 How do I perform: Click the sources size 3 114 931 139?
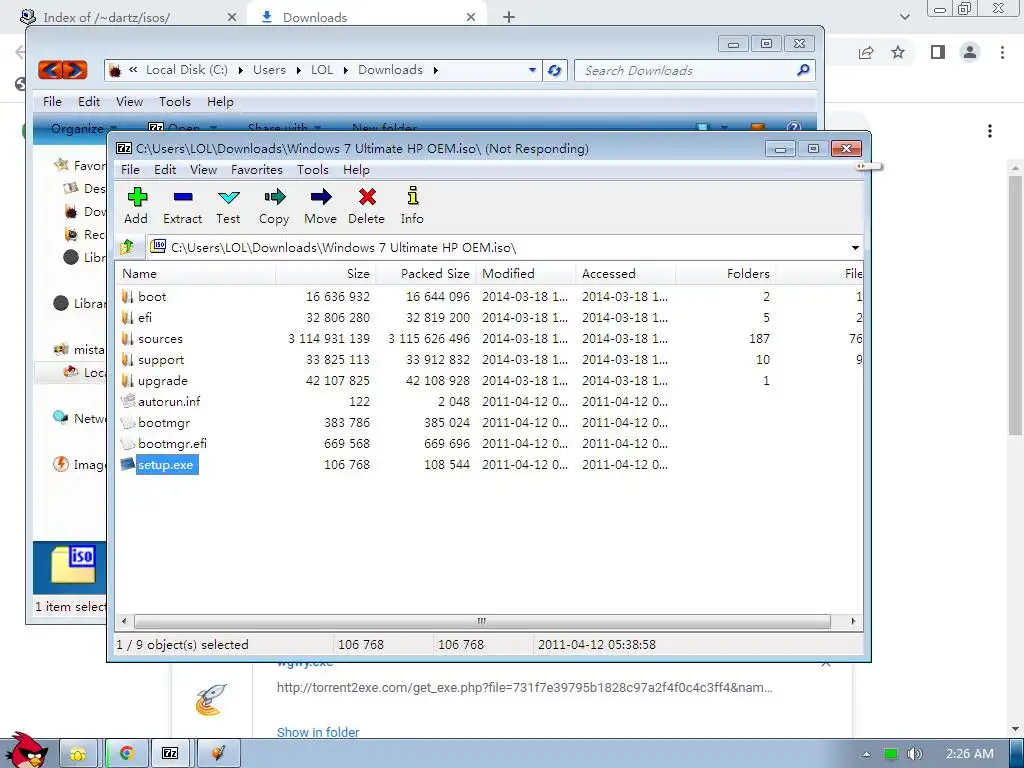[x=328, y=338]
